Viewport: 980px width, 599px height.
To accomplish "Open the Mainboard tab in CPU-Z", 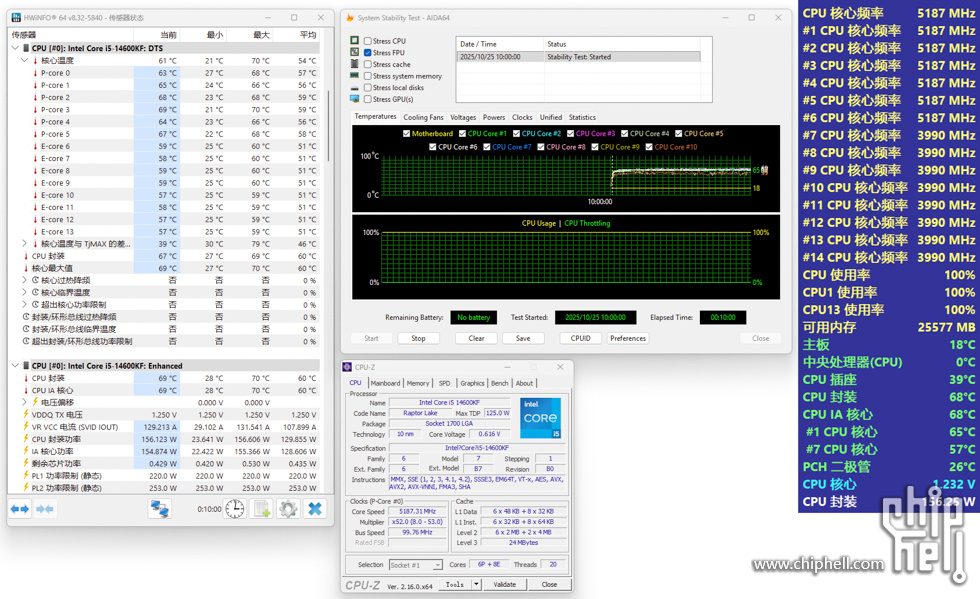I will pos(385,383).
